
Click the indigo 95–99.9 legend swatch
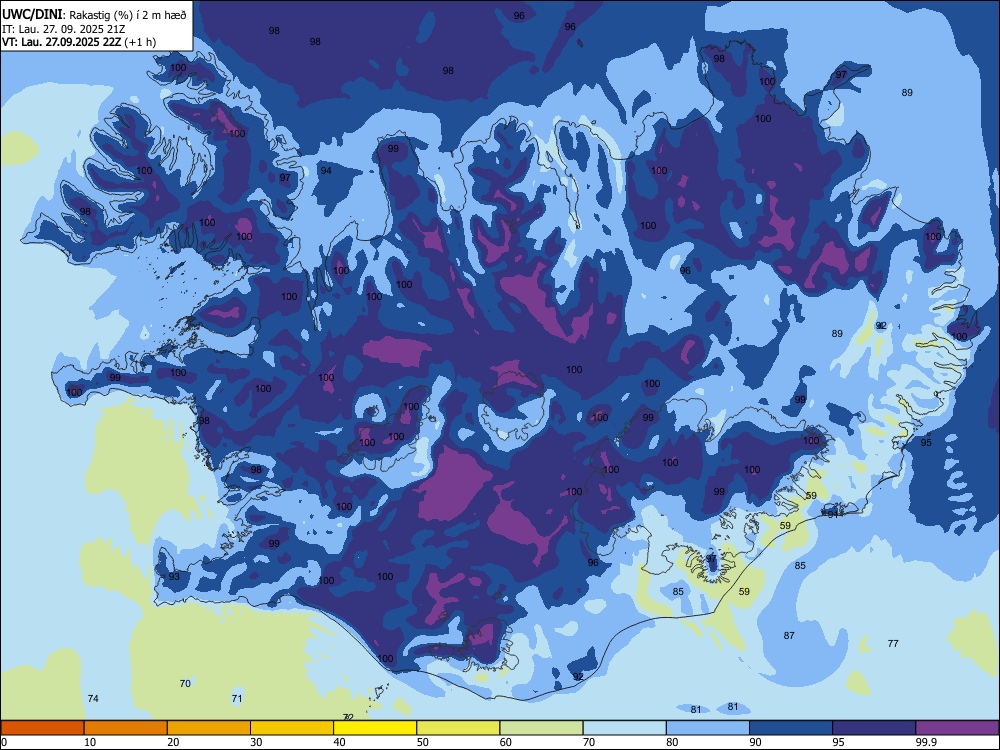[874, 728]
